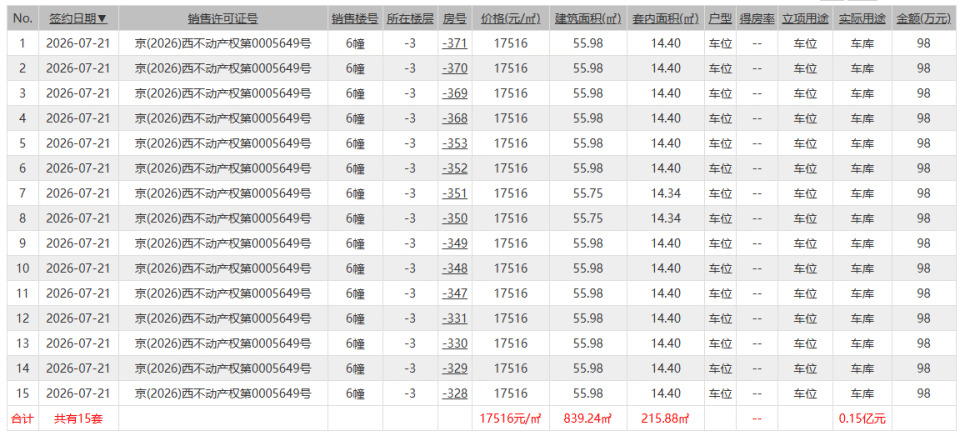960x436 pixels.
Task: Open room number -351 link
Action: [455, 194]
